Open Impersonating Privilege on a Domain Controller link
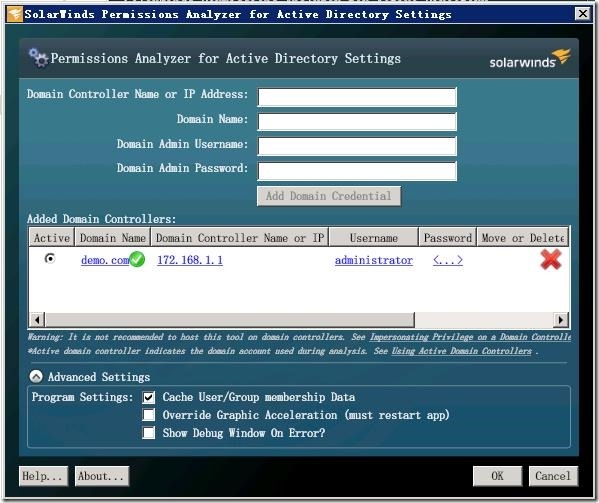Image resolution: width=599 pixels, height=503 pixels. pos(470,337)
